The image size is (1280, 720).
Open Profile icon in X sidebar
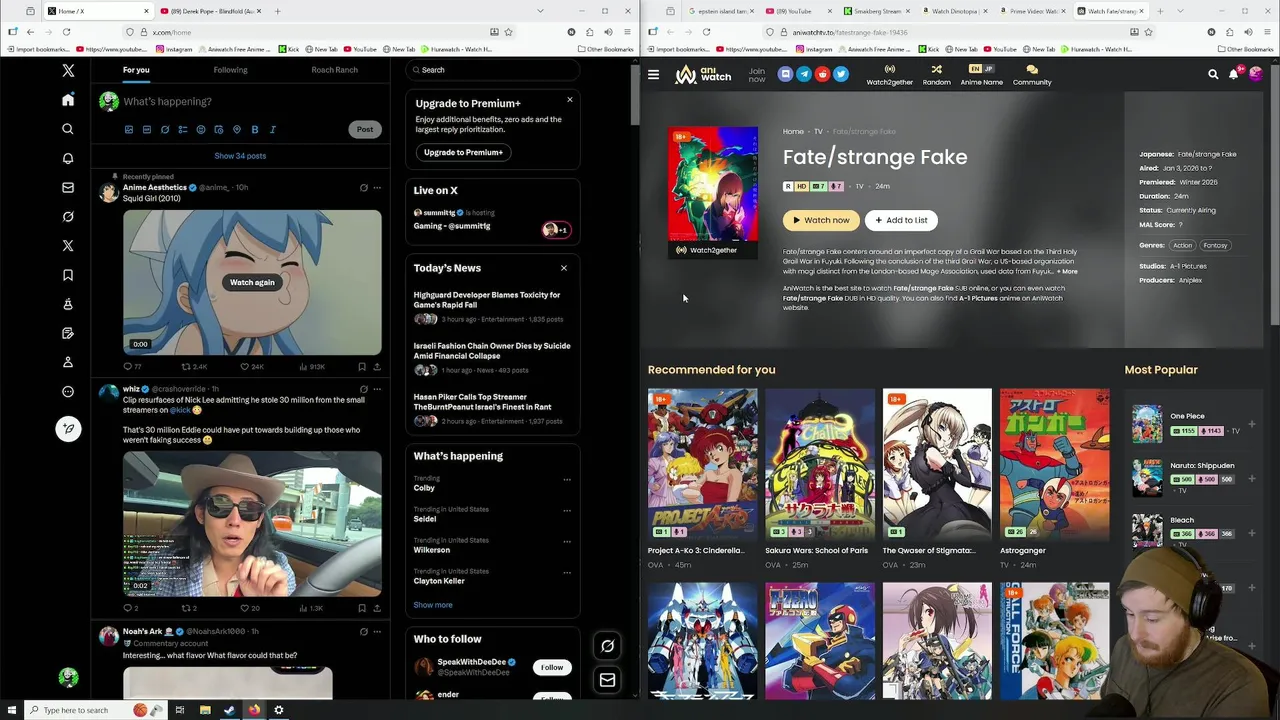point(68,362)
